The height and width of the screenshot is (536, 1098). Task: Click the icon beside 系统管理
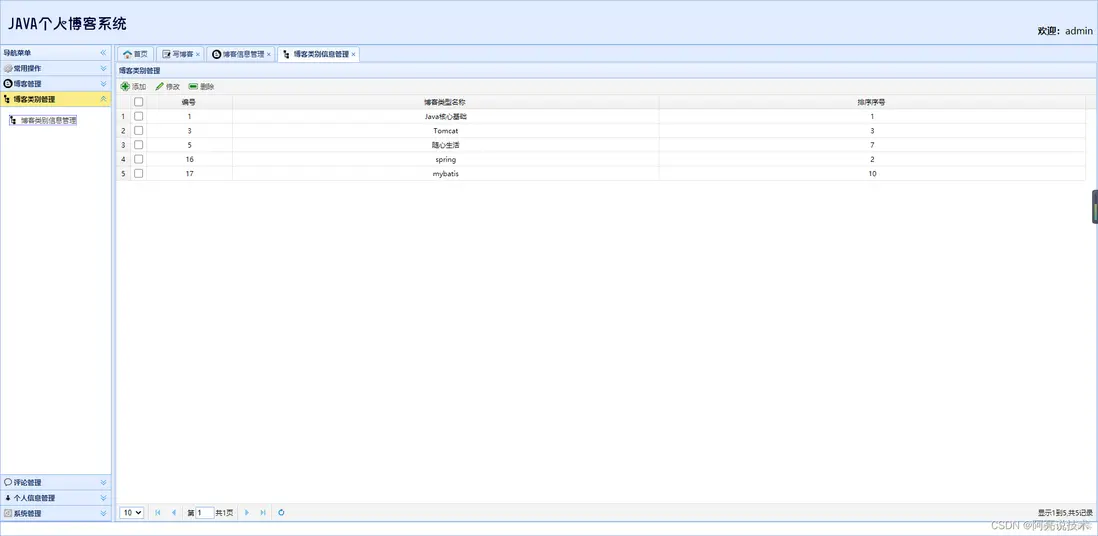pos(8,513)
